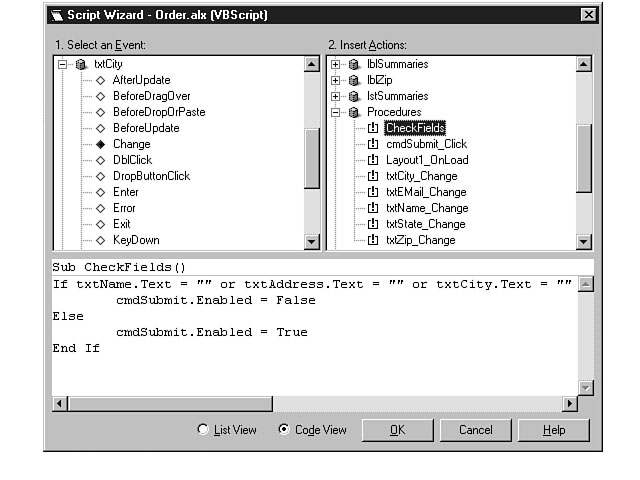Collapse the txtCity event tree node
The image size is (640, 480).
(62, 64)
